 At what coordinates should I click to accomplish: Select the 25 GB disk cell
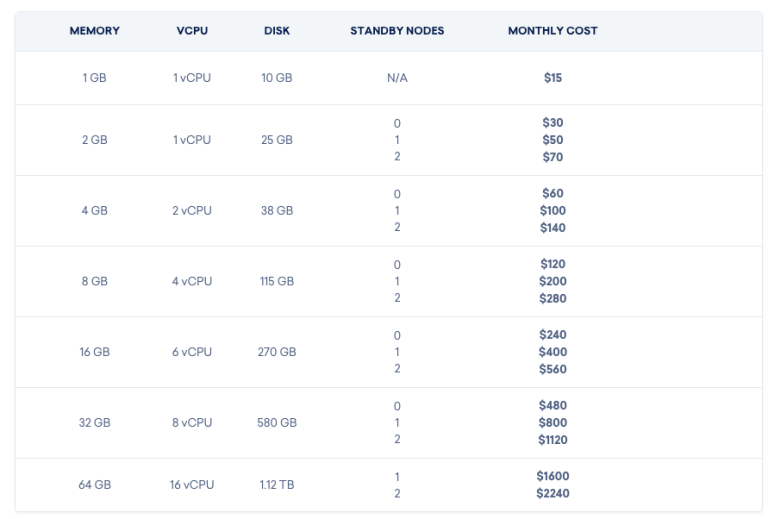point(277,140)
